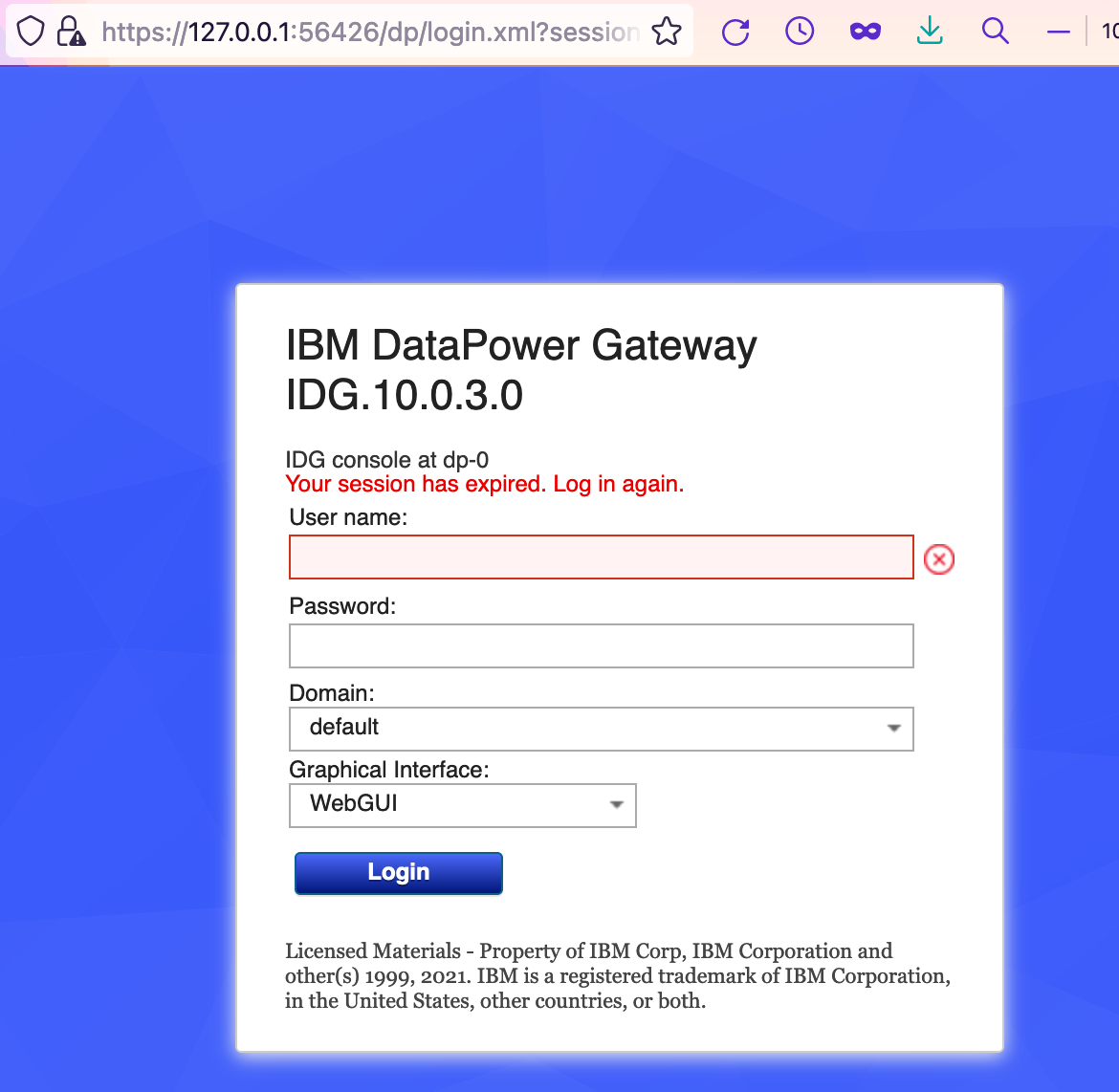1119x1092 pixels.
Task: Click the URL address bar text
Action: 370,32
